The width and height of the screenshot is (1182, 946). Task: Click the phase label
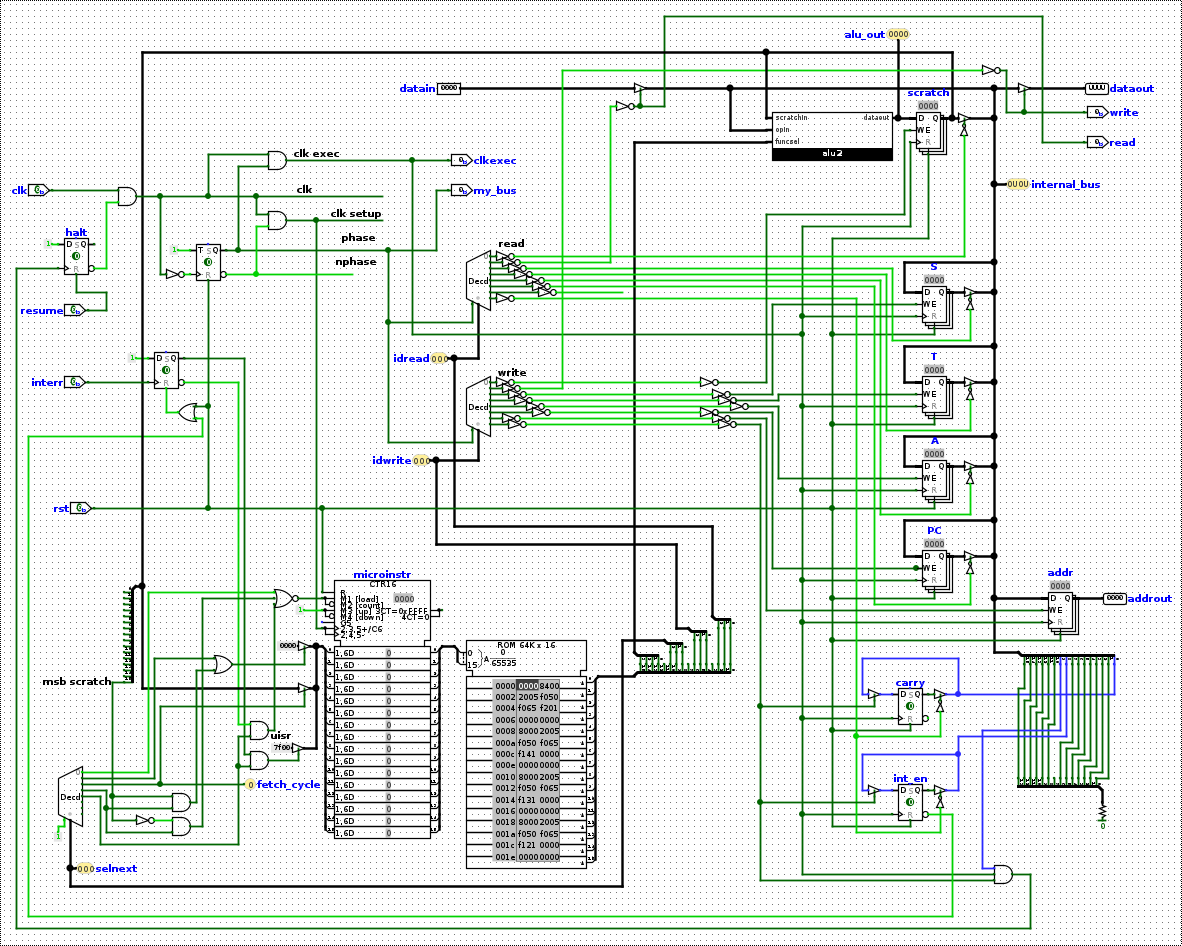pyautogui.click(x=358, y=238)
